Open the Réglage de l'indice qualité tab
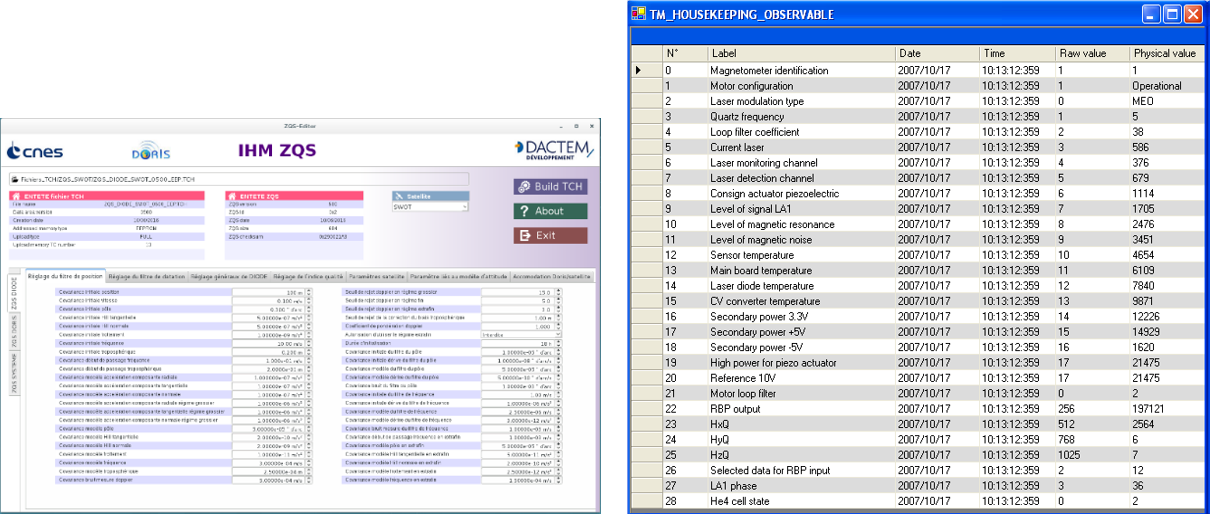Image resolution: width=1210 pixels, height=514 pixels. tap(308, 275)
